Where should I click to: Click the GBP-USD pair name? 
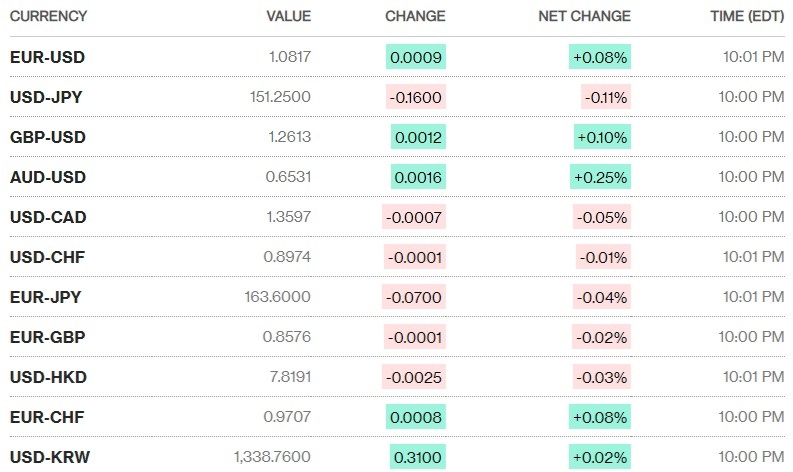click(x=48, y=137)
